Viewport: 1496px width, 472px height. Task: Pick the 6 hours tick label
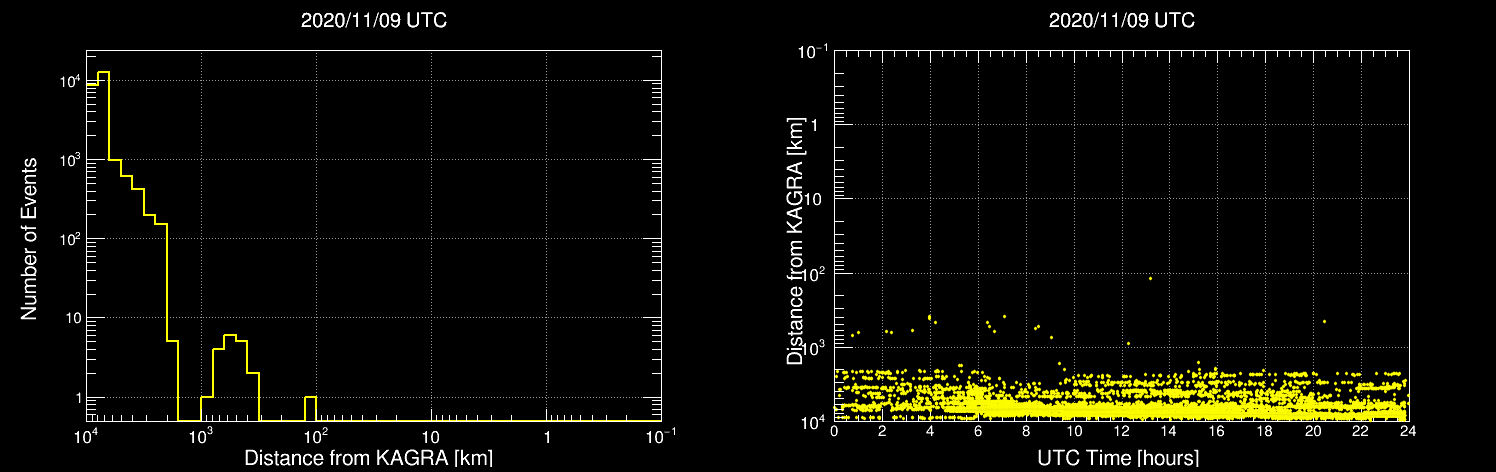[x=977, y=432]
